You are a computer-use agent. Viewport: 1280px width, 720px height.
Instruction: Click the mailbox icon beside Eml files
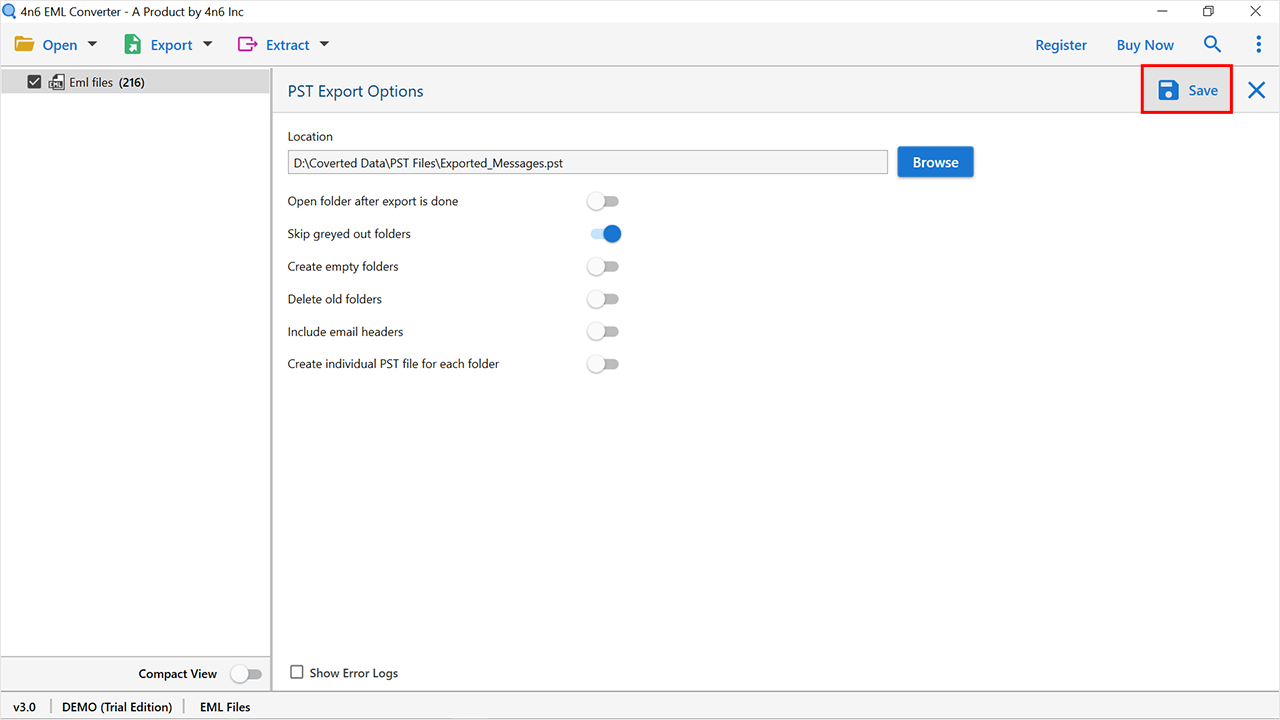pos(57,82)
